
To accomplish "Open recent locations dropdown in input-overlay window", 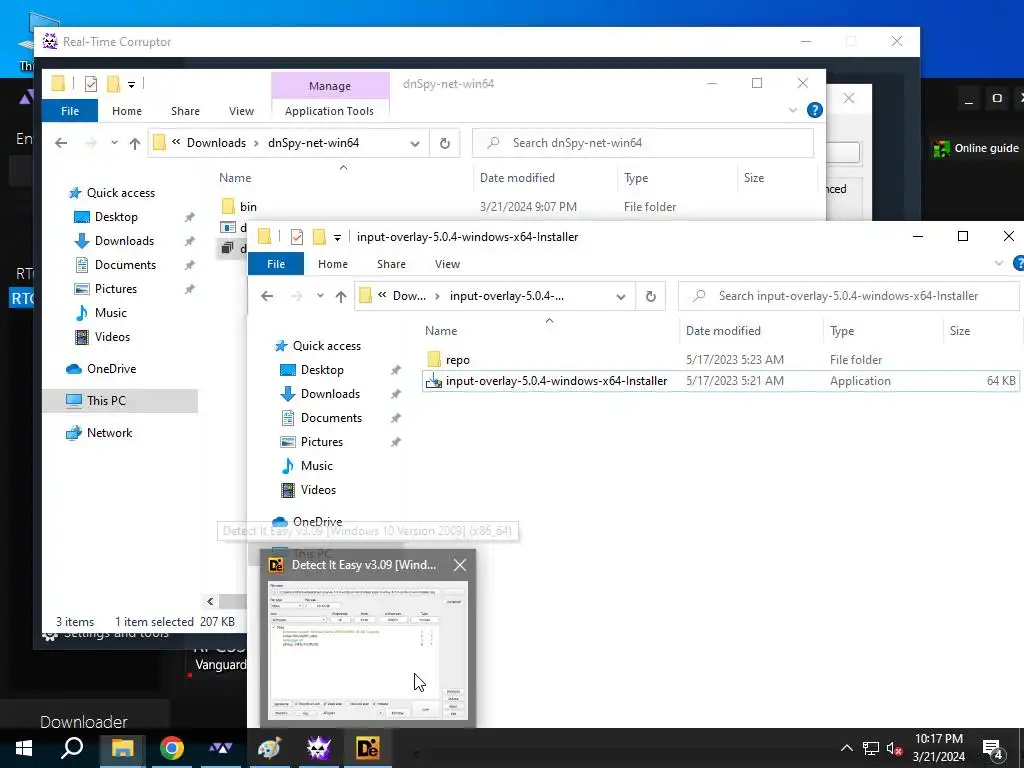I will (320, 296).
